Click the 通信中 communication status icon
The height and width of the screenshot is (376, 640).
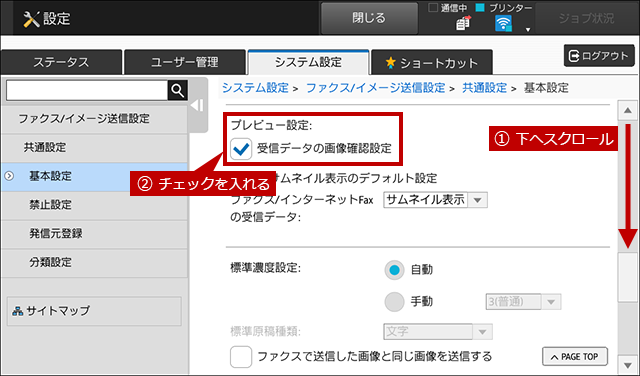(463, 24)
